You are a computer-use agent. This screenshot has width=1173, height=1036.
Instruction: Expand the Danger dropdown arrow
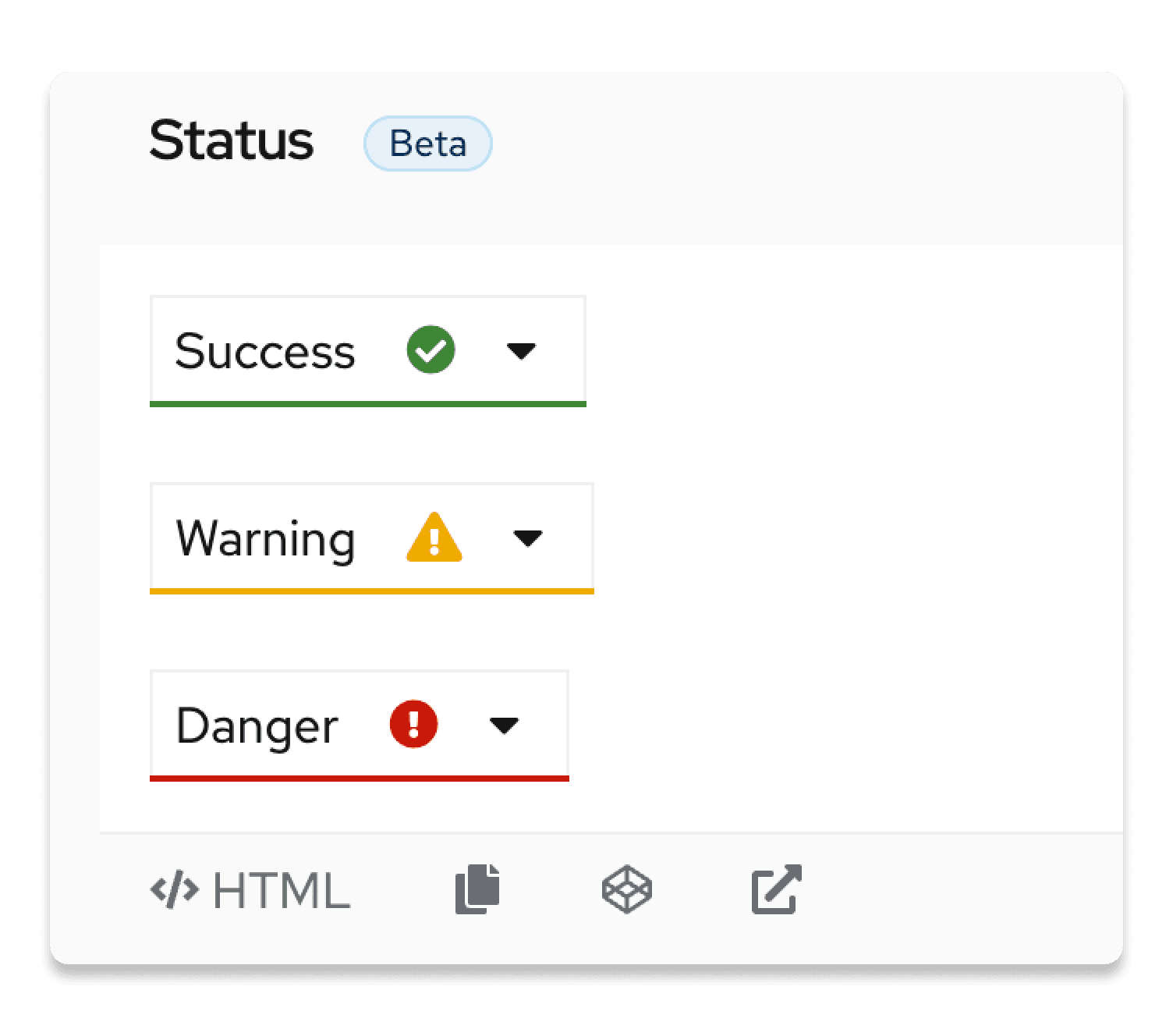(x=504, y=726)
